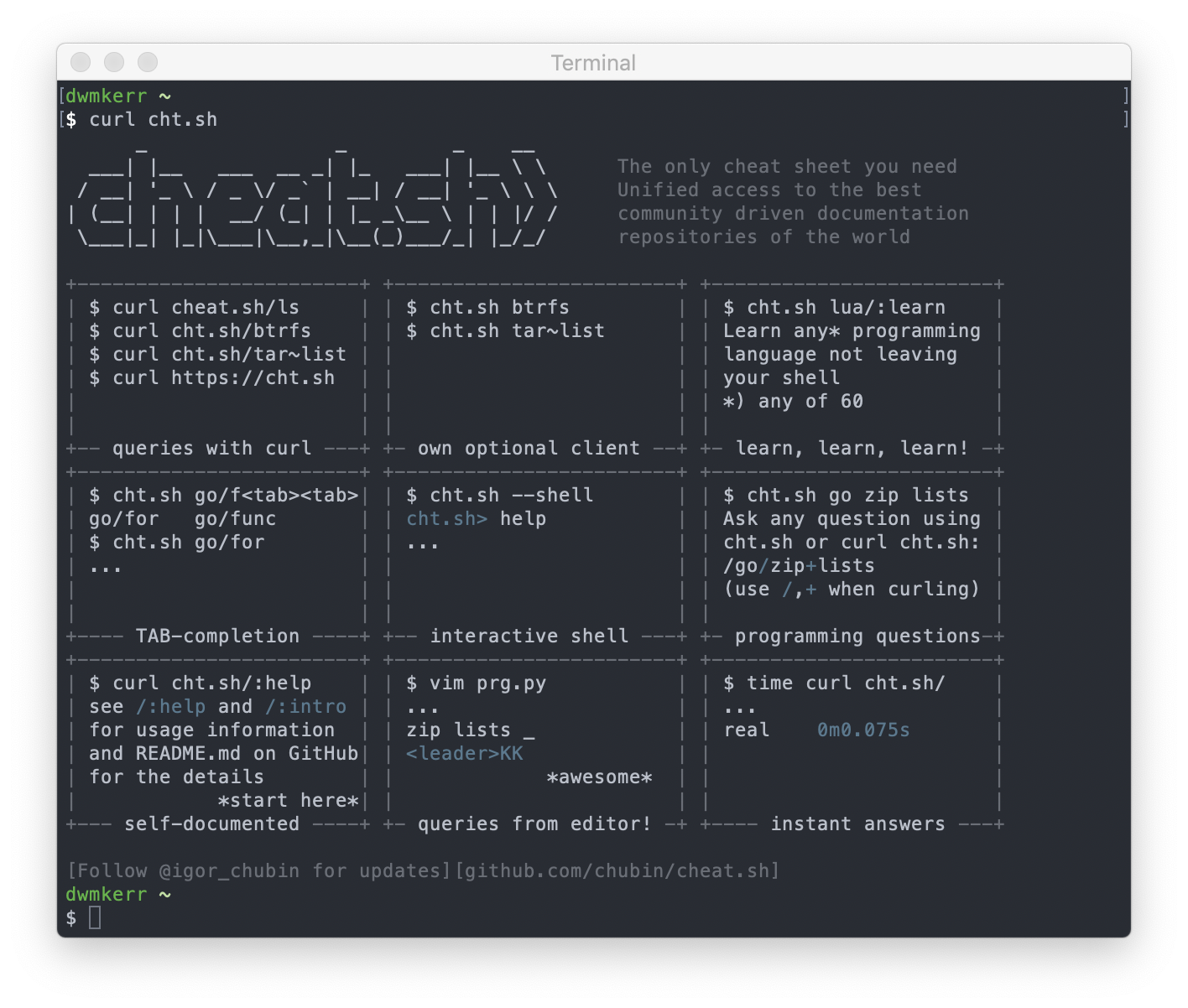This screenshot has width=1188, height=1008.
Task: Click the "*) any of 60" footnote
Action: point(794,401)
